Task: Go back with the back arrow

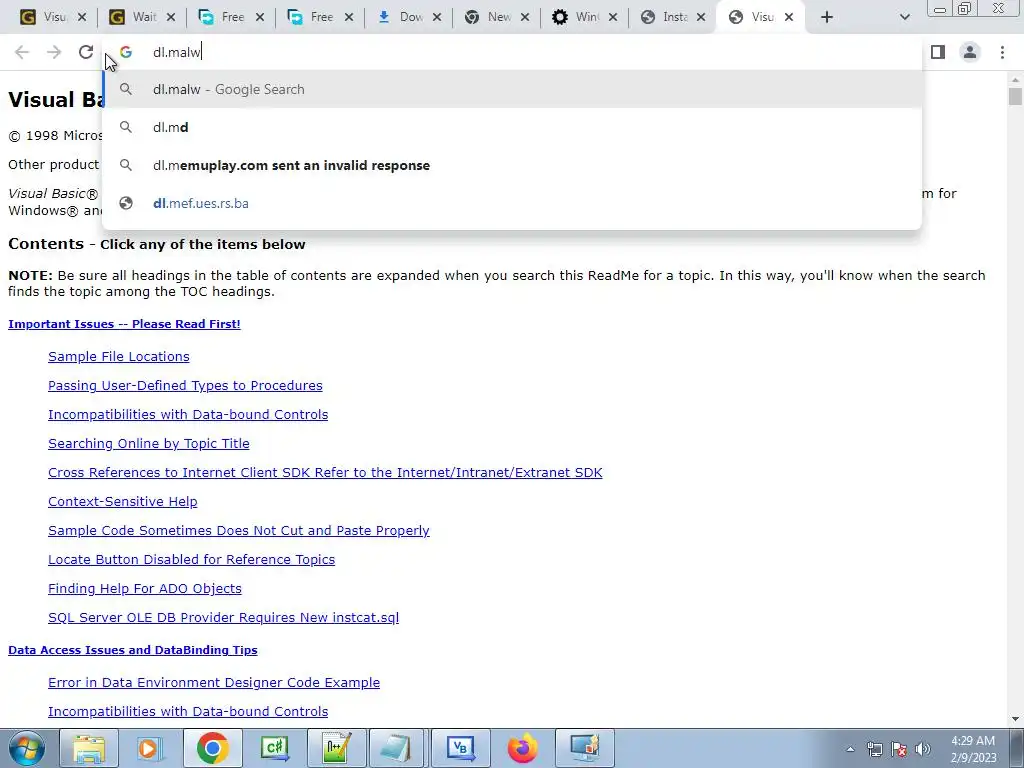Action: click(22, 52)
